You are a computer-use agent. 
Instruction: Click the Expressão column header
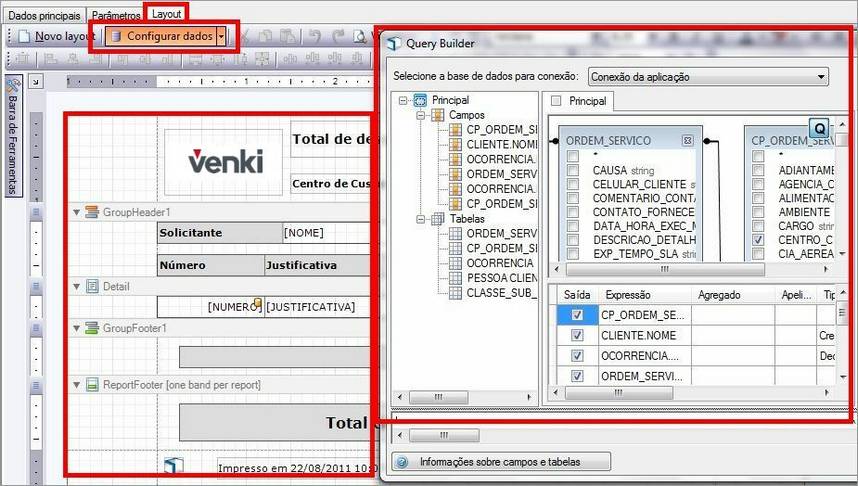(x=645, y=295)
